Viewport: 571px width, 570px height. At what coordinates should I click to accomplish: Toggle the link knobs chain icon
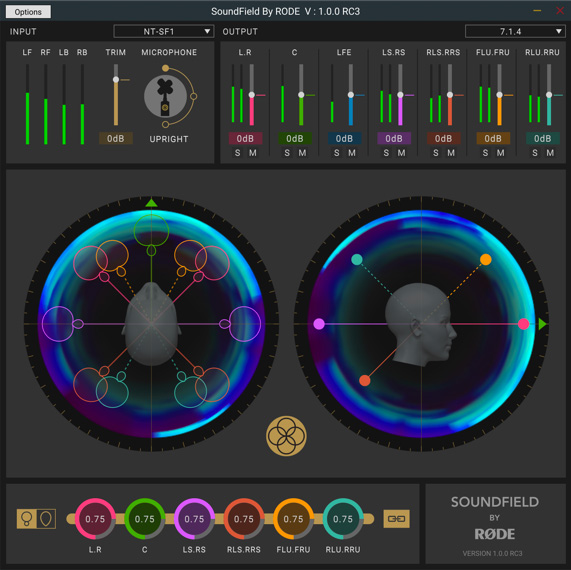coord(397,519)
